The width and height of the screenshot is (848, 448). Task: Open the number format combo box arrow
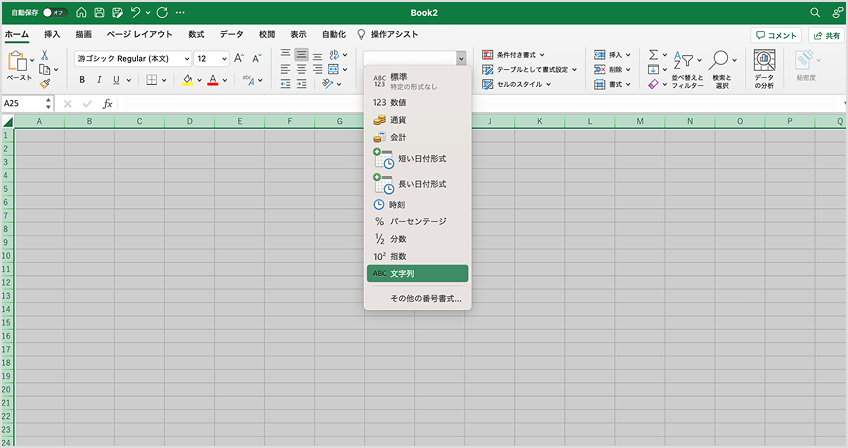[461, 58]
